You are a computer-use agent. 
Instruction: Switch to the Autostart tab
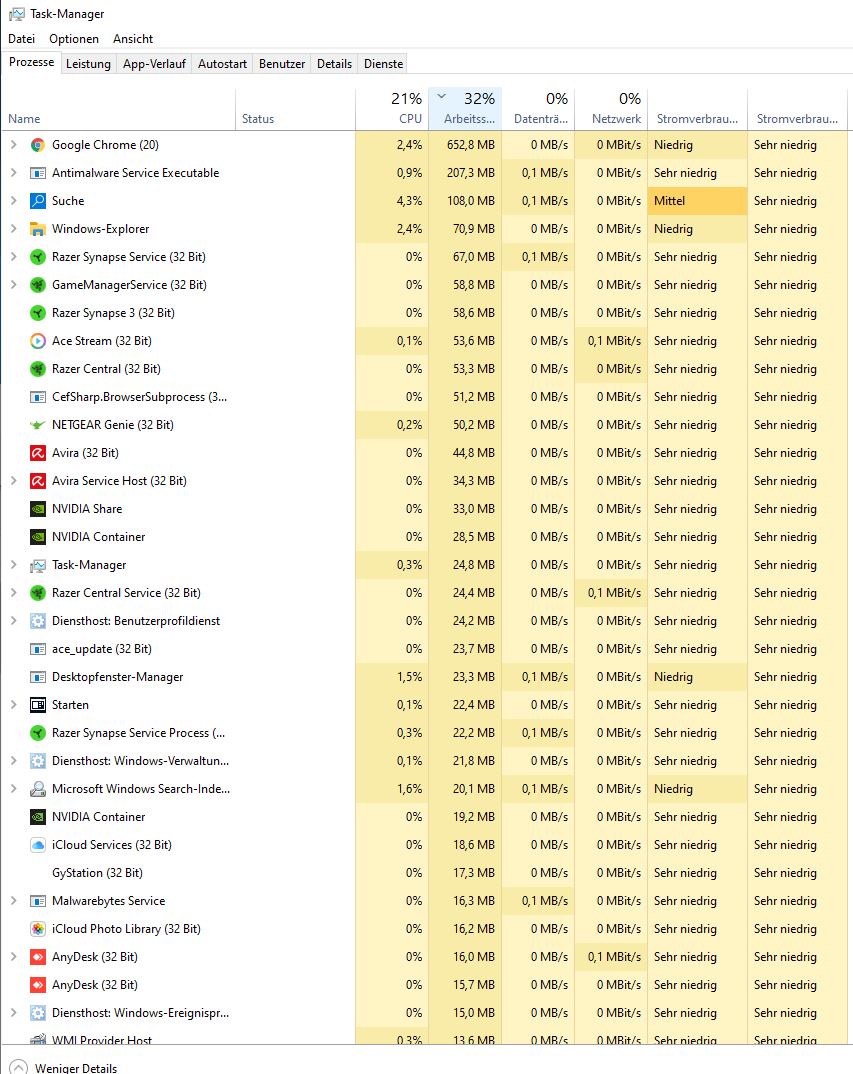point(222,64)
